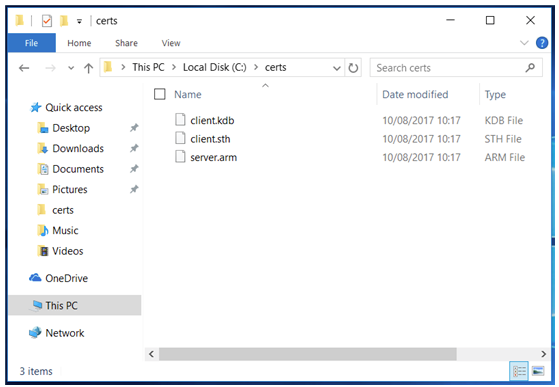
Task: Open the View ribbon tab
Action: 171,43
